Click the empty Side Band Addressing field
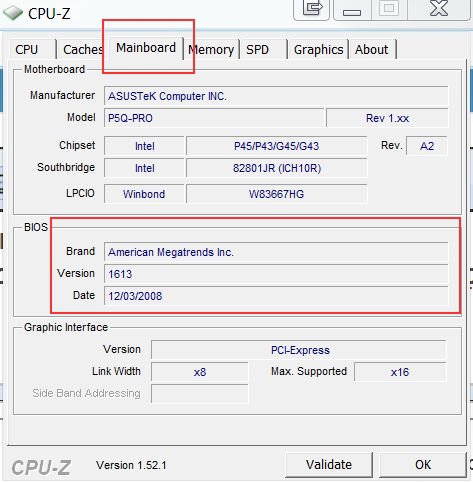The height and width of the screenshot is (483, 473). [200, 394]
